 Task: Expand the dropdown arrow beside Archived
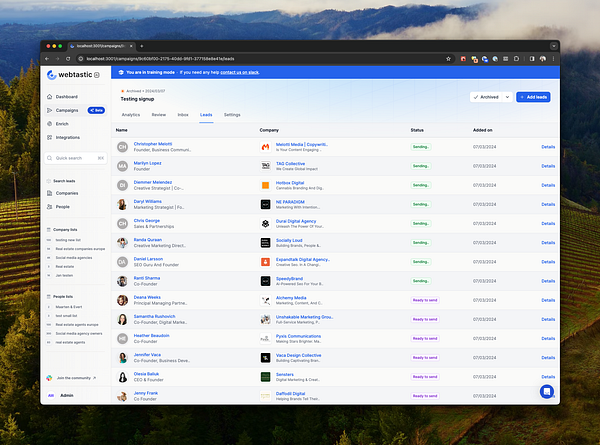(507, 97)
